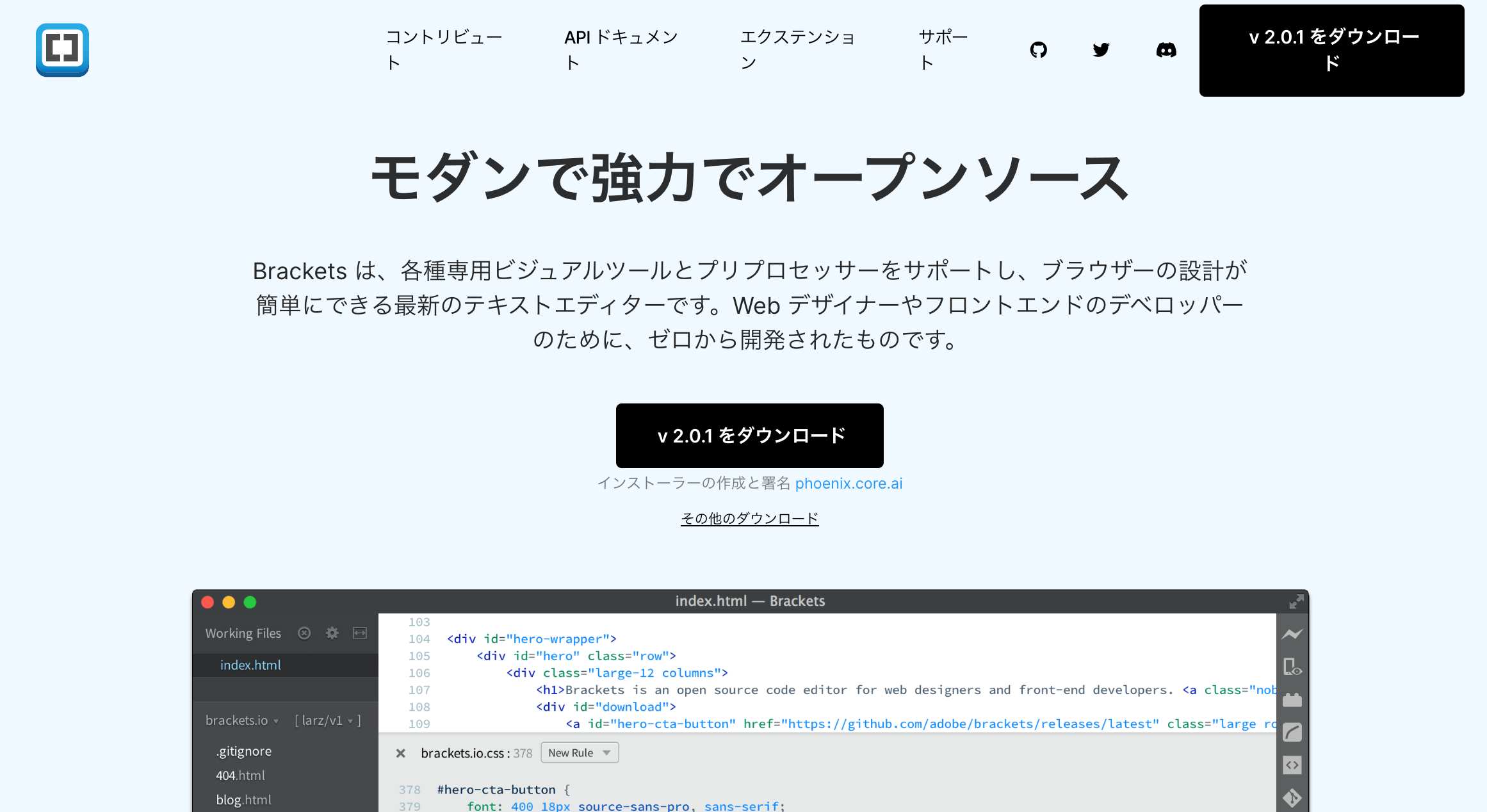
Task: Select .gitignore in the file tree
Action: pyautogui.click(x=243, y=751)
